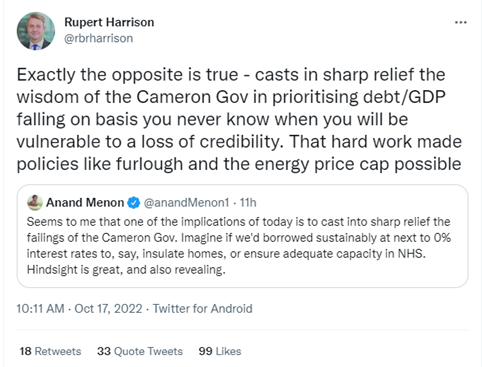View the 33 Quote Tweets list
Image resolution: width=482 pixels, height=367 pixels.
pos(140,351)
